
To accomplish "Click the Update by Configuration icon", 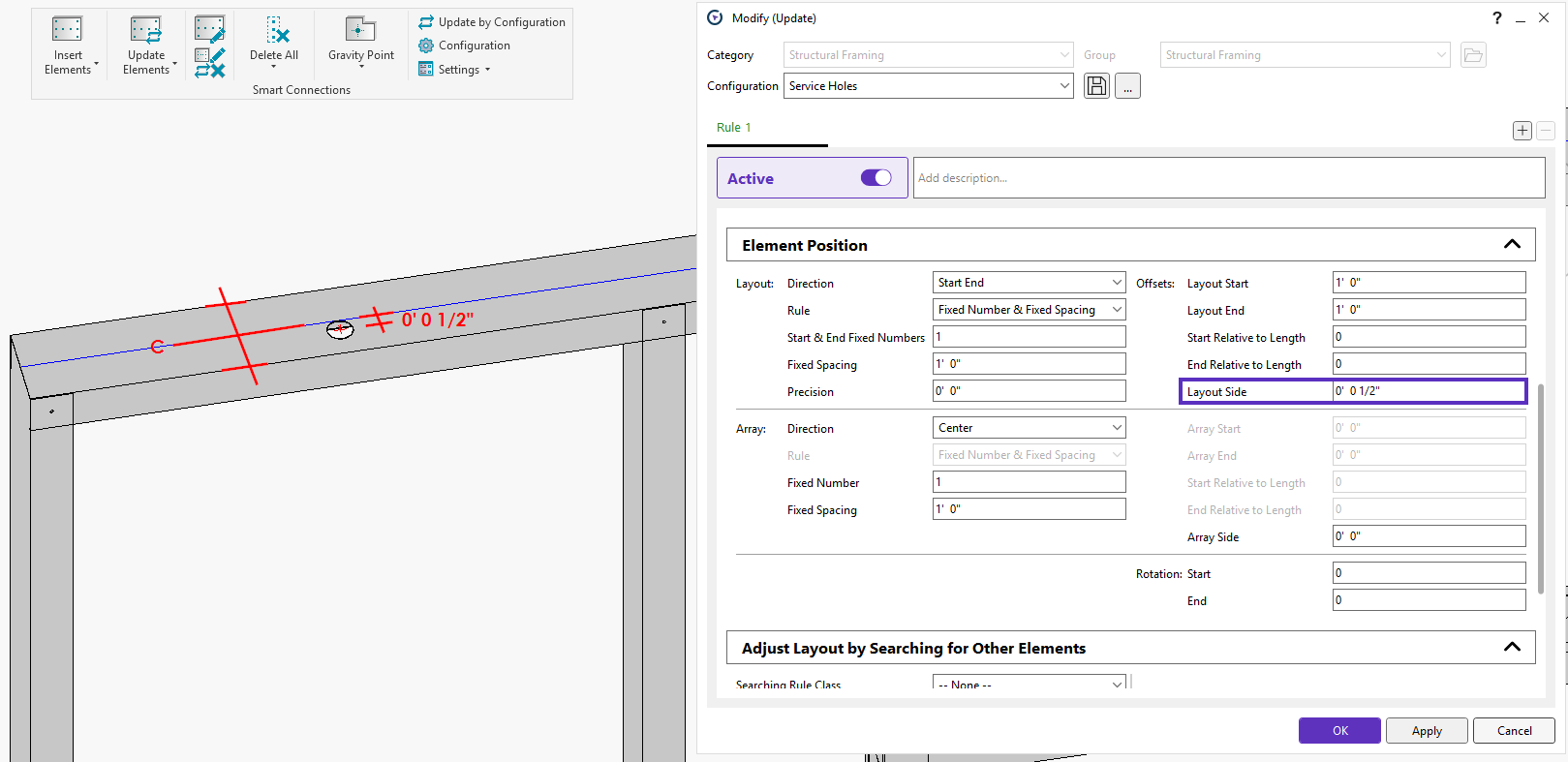I will (x=426, y=21).
